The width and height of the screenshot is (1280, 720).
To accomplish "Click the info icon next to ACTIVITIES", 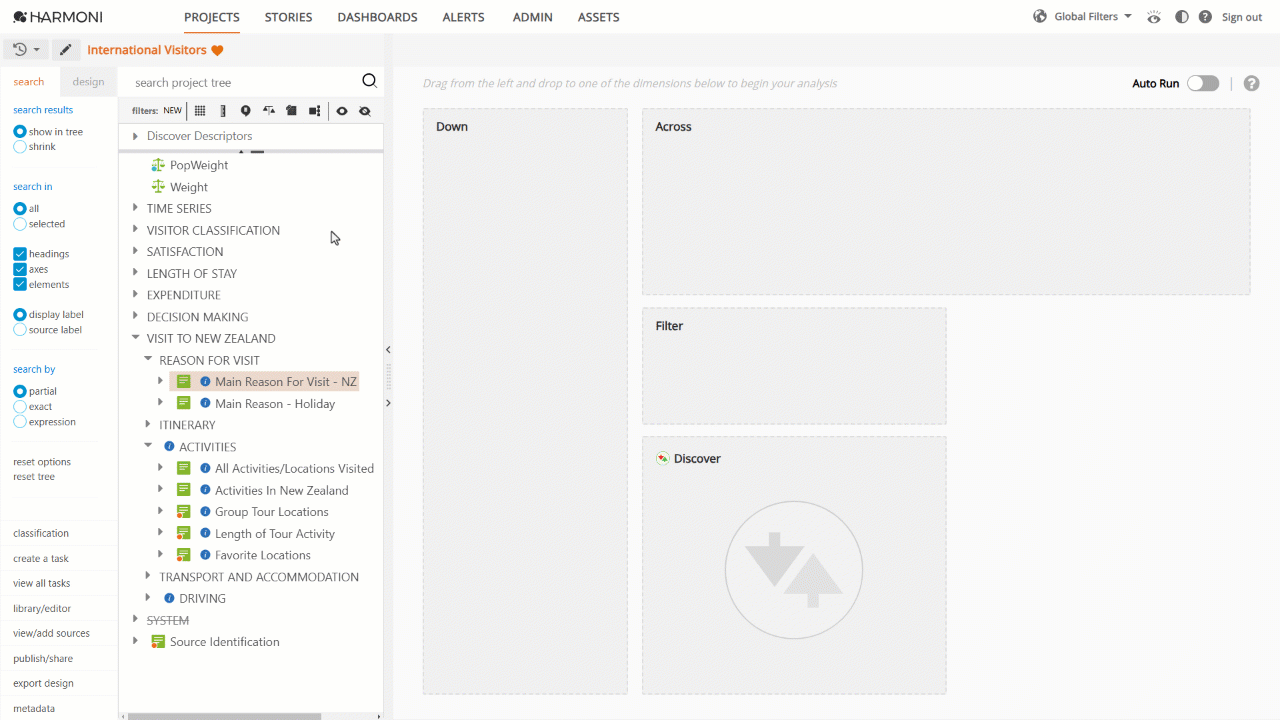I will tap(169, 447).
